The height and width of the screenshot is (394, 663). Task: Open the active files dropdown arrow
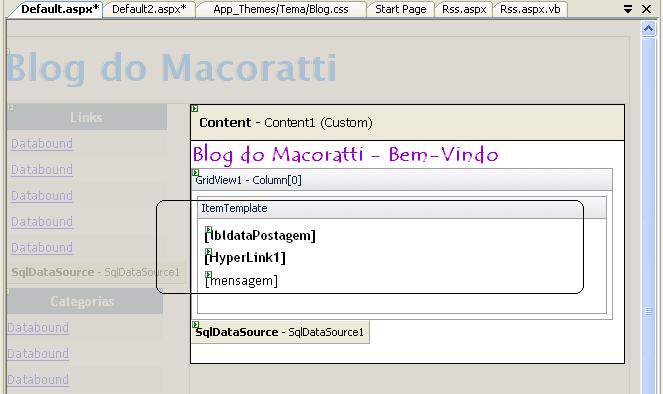628,9
